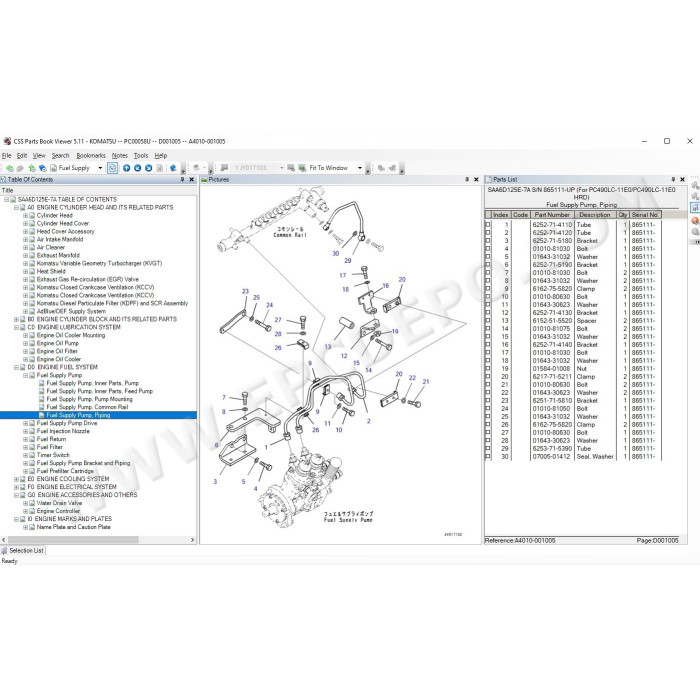Open the figure number JY017103 dropdown

282,168
